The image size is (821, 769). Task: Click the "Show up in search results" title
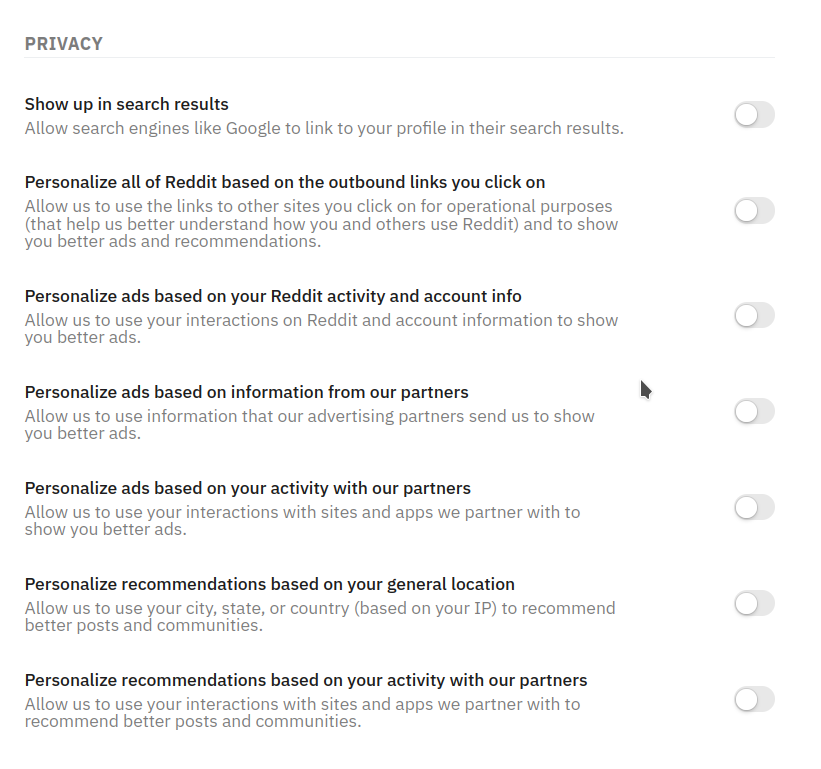[127, 104]
